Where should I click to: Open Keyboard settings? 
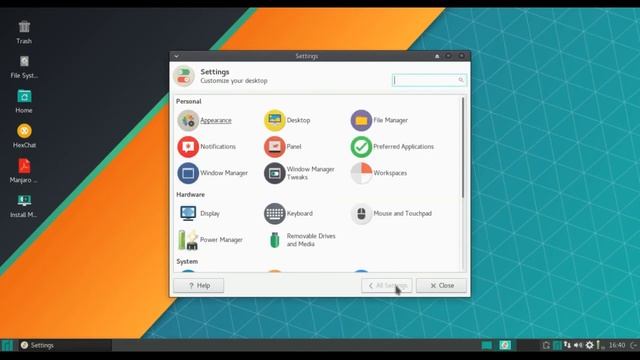tap(289, 213)
